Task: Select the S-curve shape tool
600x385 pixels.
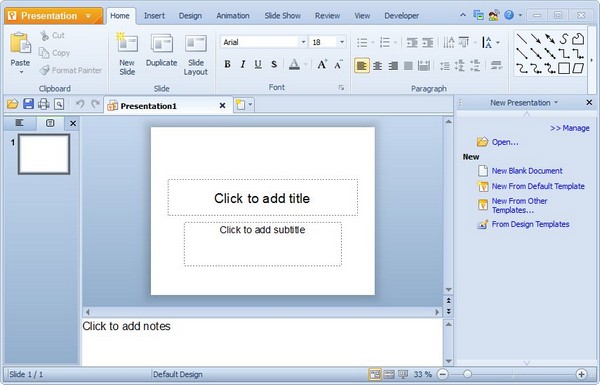Action: [564, 39]
